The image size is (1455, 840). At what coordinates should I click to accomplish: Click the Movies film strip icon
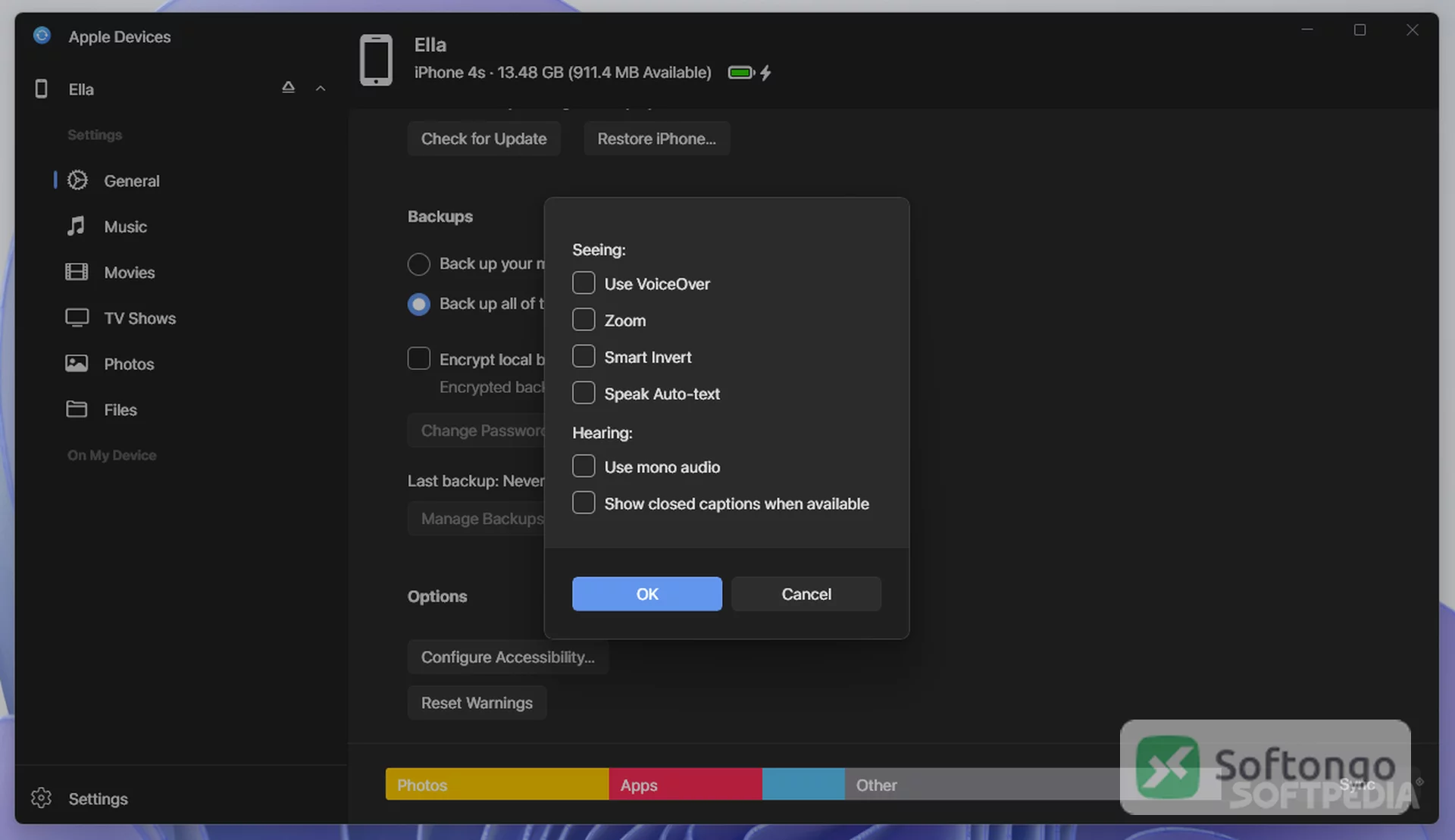77,272
